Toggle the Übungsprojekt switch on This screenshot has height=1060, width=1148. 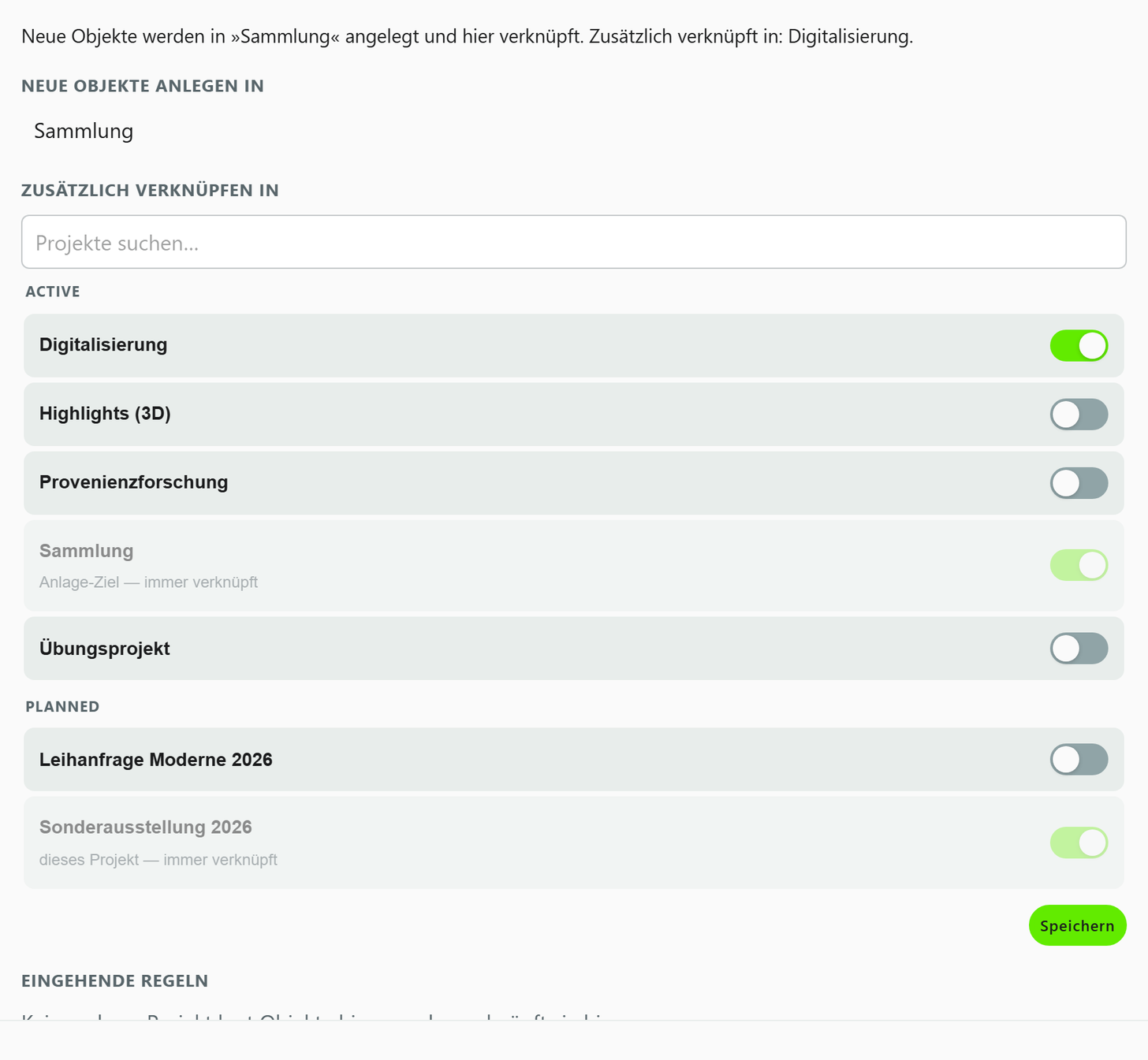click(x=1079, y=648)
